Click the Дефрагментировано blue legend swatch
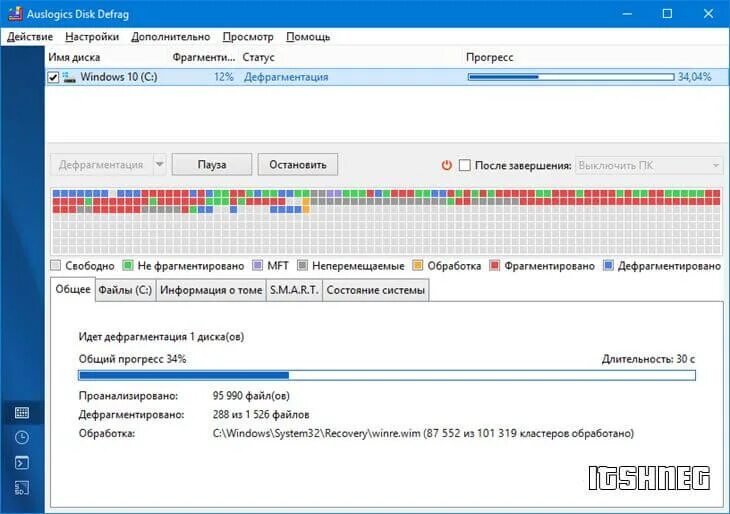Viewport: 730px width, 514px height. pyautogui.click(x=608, y=265)
